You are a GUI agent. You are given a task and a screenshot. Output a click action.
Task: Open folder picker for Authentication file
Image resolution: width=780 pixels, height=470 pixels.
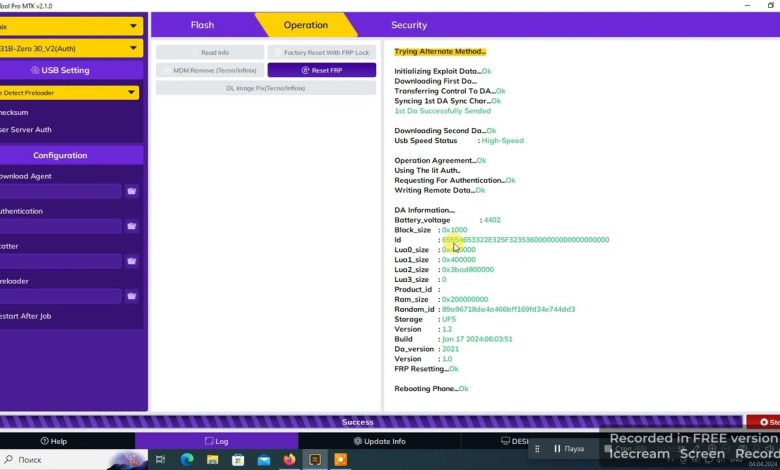132,226
